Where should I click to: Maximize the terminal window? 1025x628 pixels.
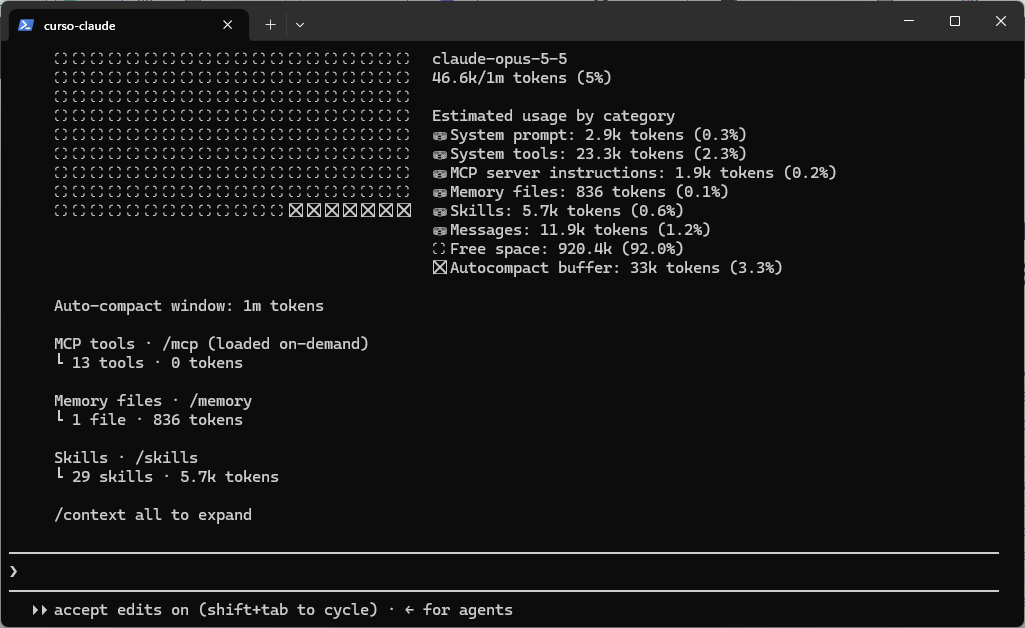coord(954,21)
